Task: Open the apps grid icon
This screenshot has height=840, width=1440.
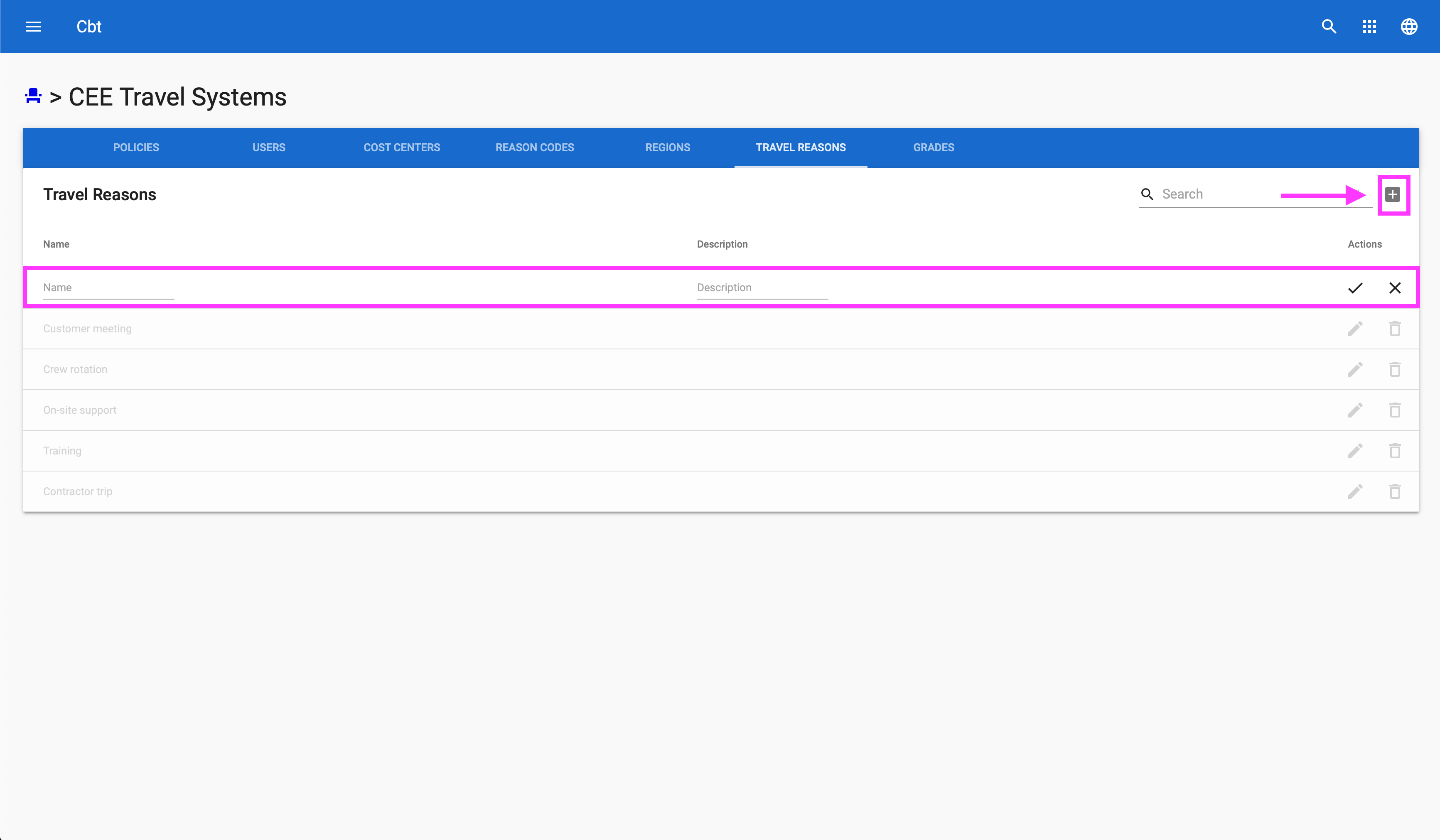Action: click(x=1369, y=26)
